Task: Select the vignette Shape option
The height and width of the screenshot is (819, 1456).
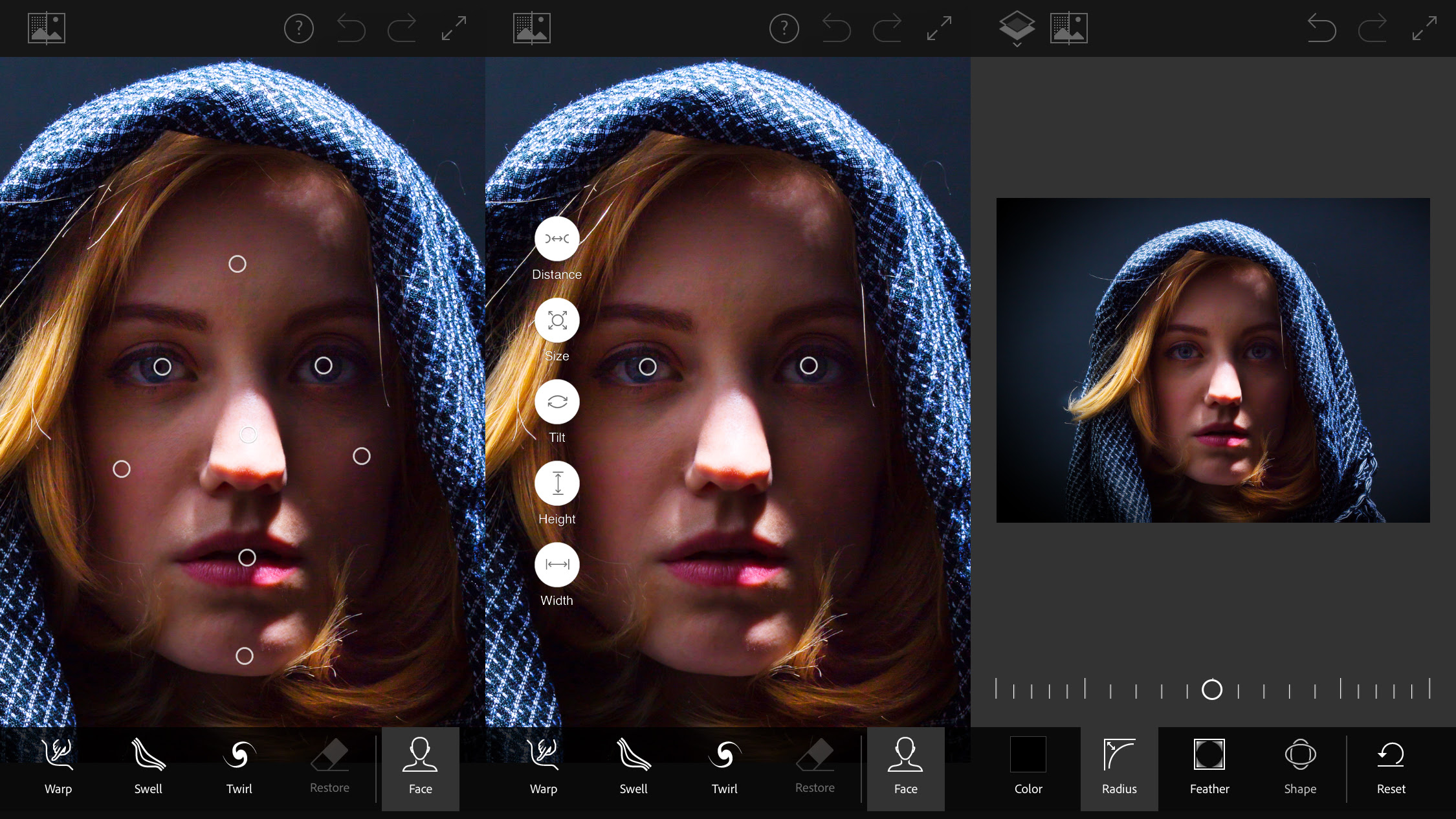Action: [x=1300, y=768]
